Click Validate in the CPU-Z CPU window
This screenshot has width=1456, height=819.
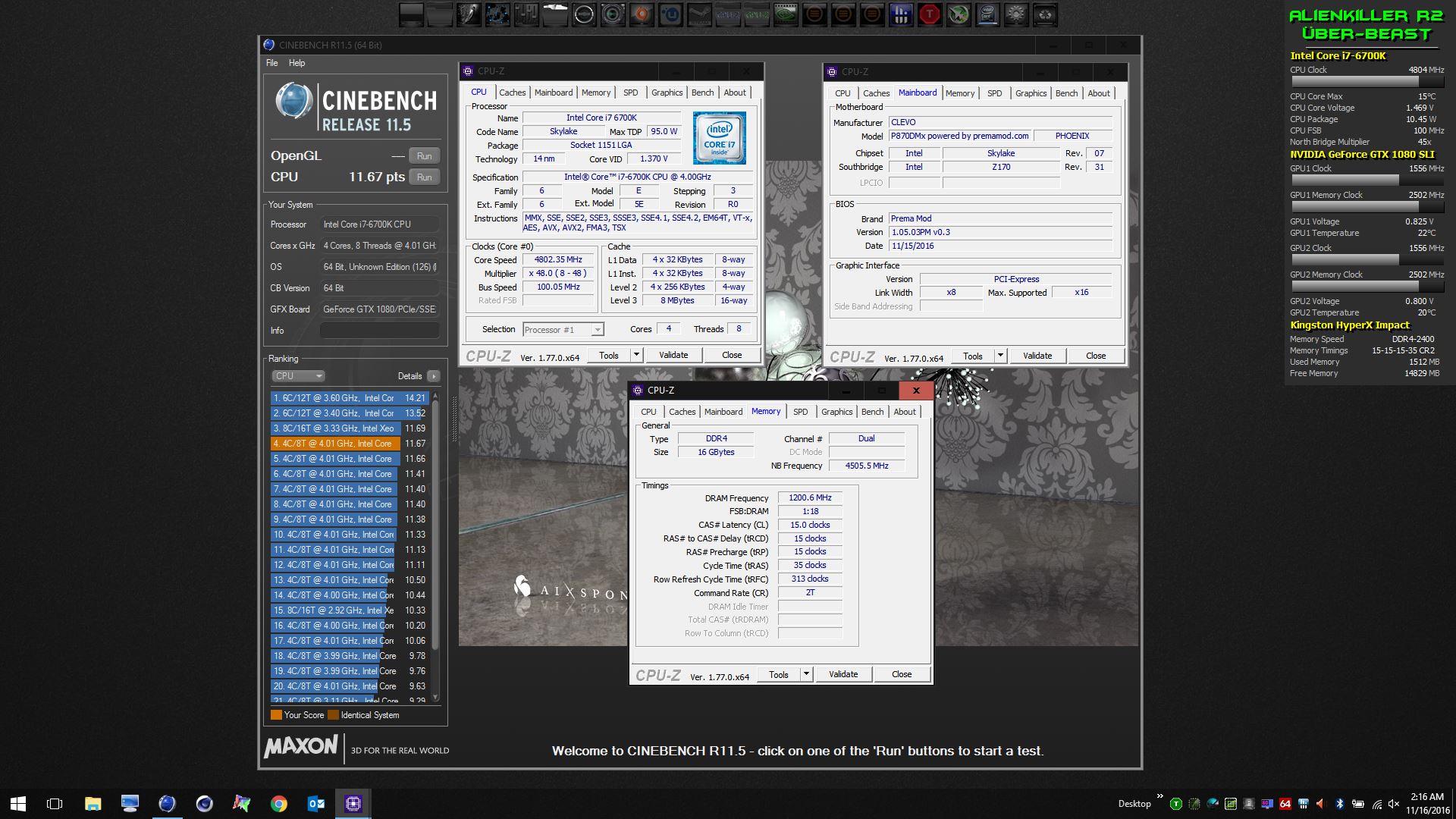pyautogui.click(x=673, y=355)
